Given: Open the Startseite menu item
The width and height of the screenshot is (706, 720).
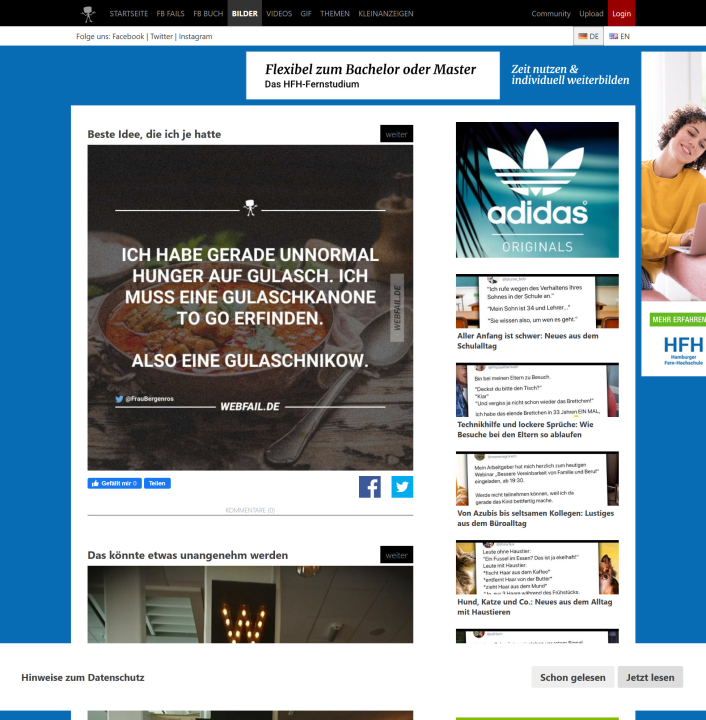Looking at the screenshot, I should pyautogui.click(x=129, y=14).
